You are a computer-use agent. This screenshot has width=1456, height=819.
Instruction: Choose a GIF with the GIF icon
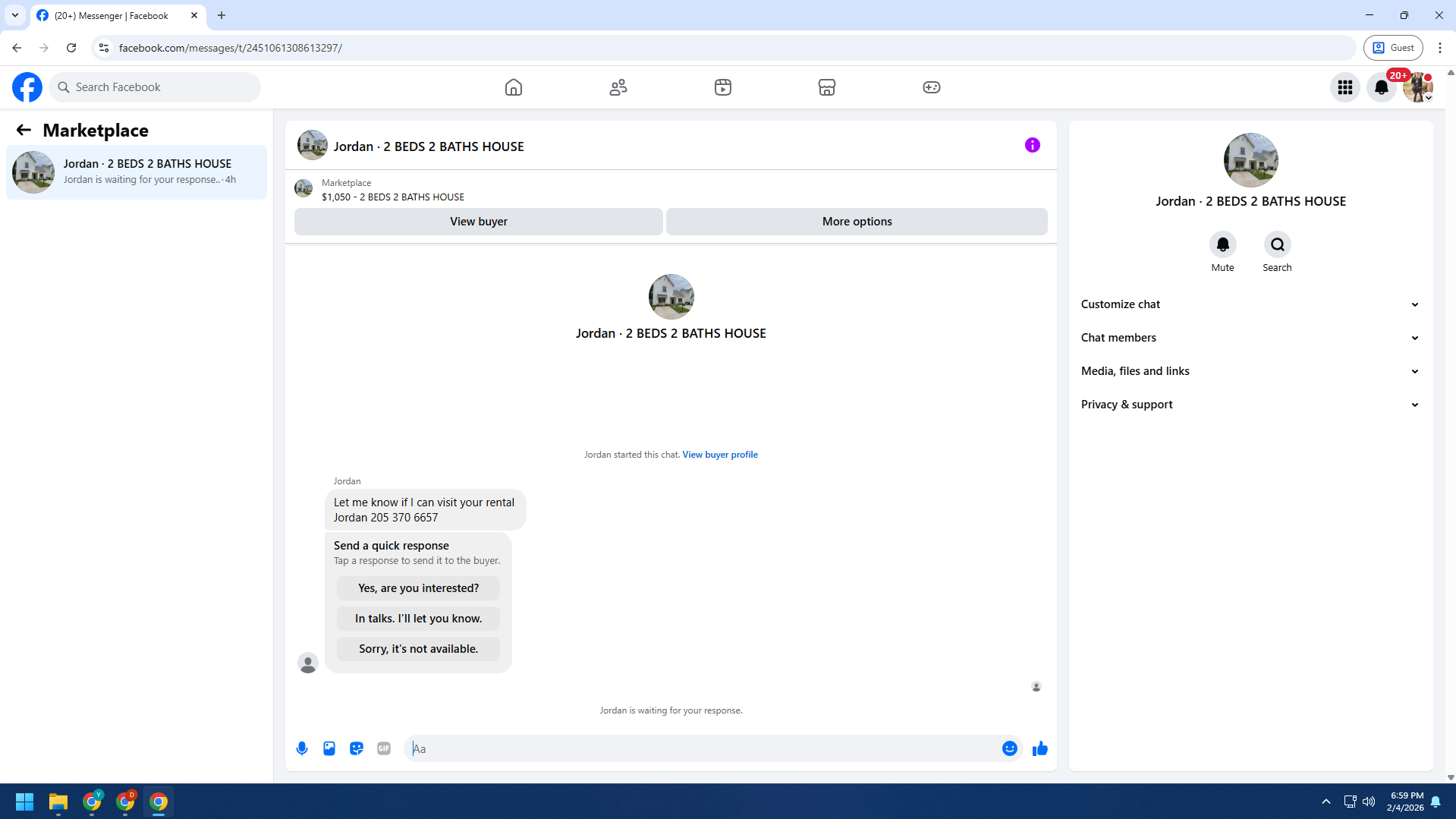(384, 748)
